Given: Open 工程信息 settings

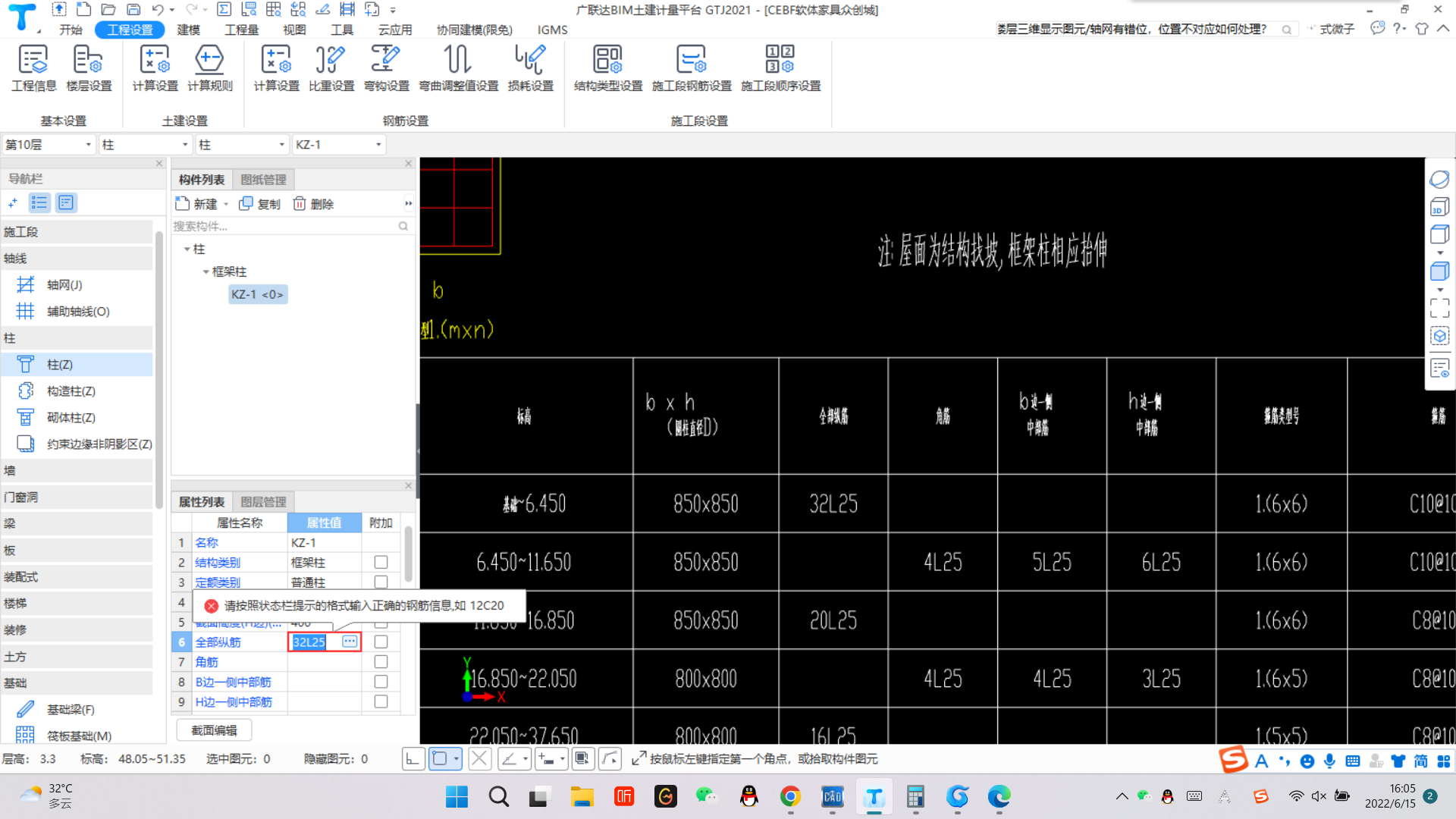Looking at the screenshot, I should 33,68.
